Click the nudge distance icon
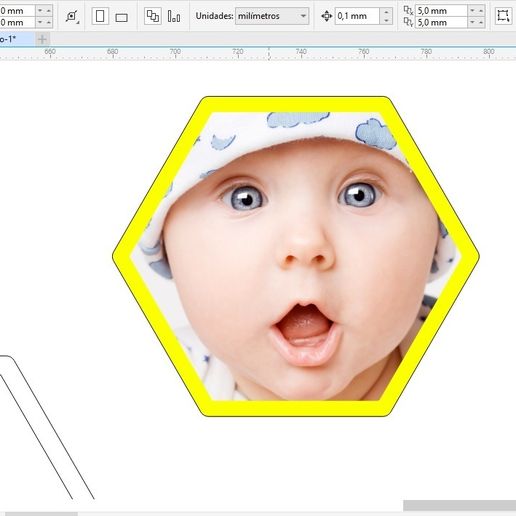The image size is (516, 516). [x=327, y=16]
